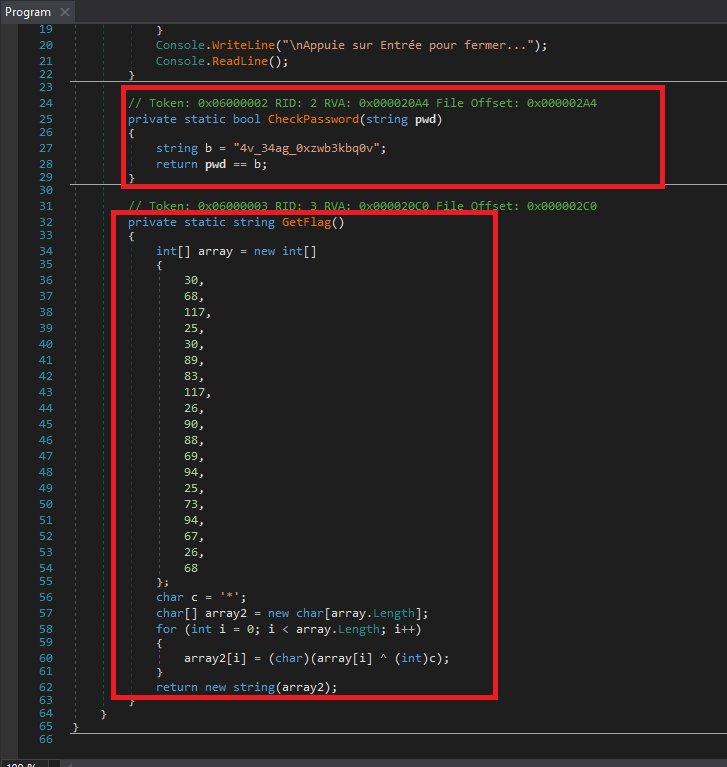Screen dimensions: 727x767
Task: Click the Console class on line 20
Action: 182,46
